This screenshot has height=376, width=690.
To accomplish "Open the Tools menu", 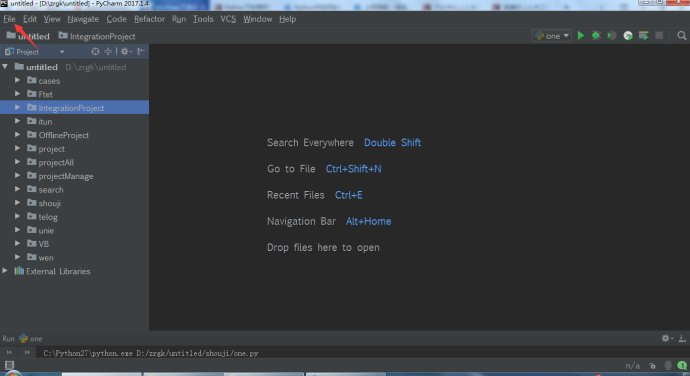I will click(203, 19).
